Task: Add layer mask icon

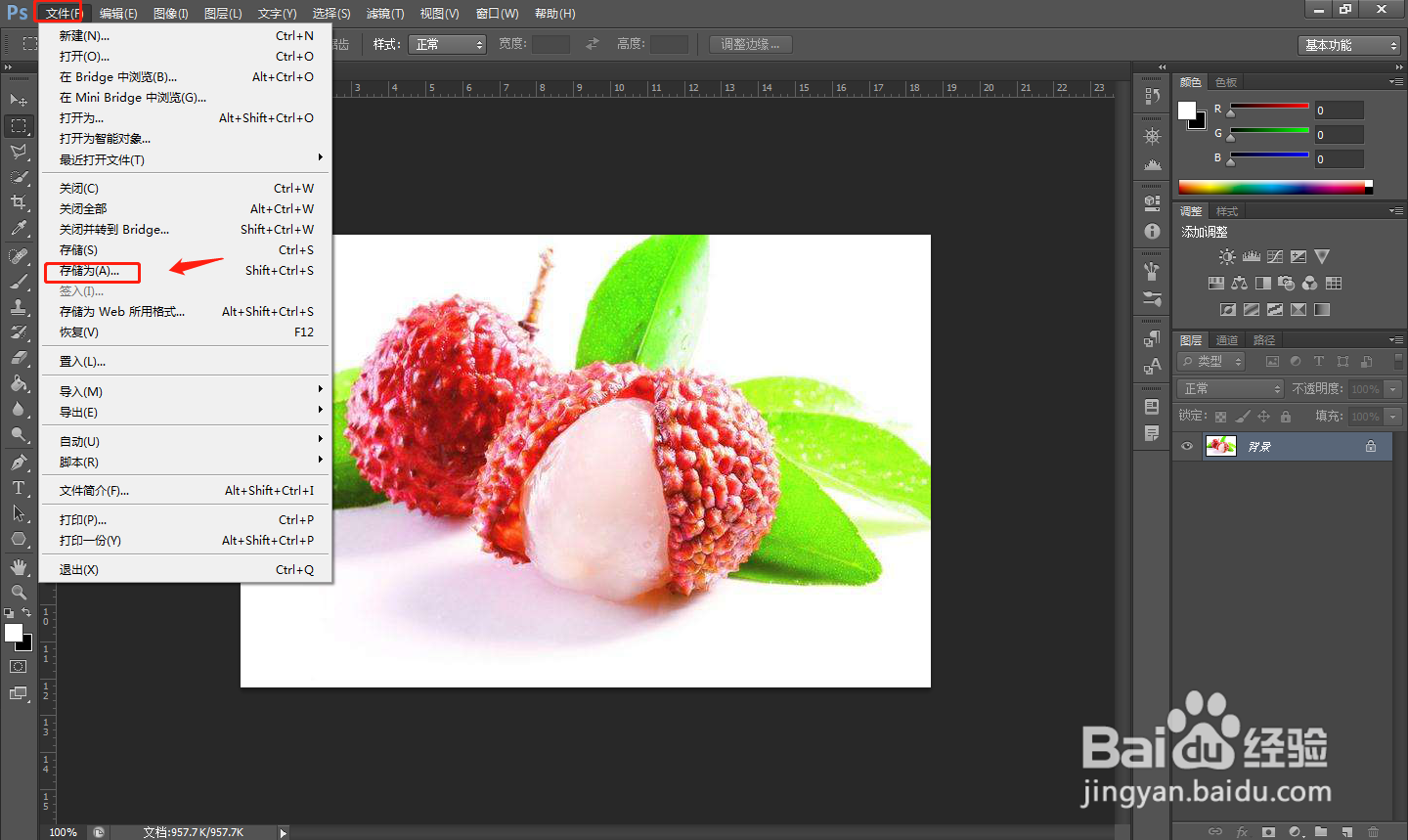Action: 1268,832
